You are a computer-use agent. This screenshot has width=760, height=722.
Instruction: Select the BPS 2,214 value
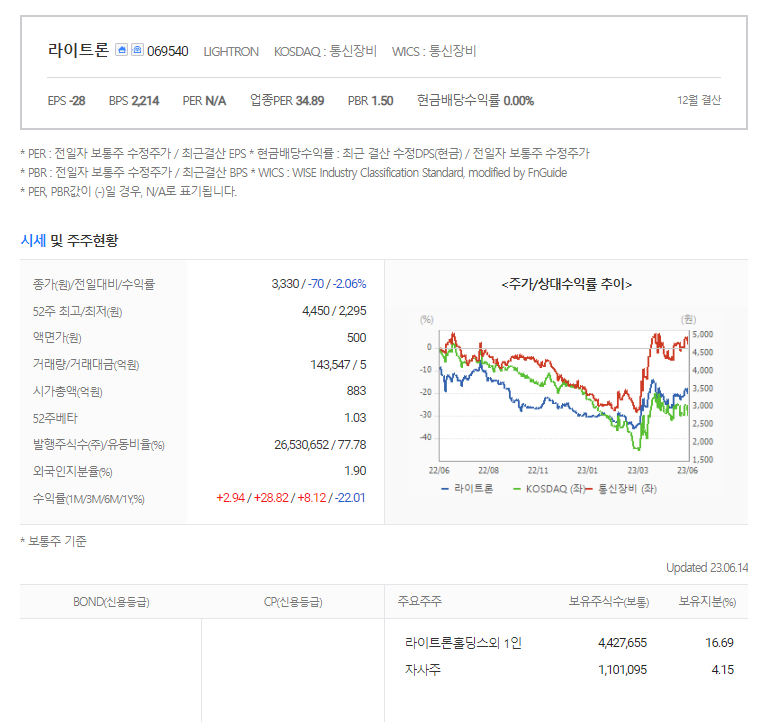point(134,101)
